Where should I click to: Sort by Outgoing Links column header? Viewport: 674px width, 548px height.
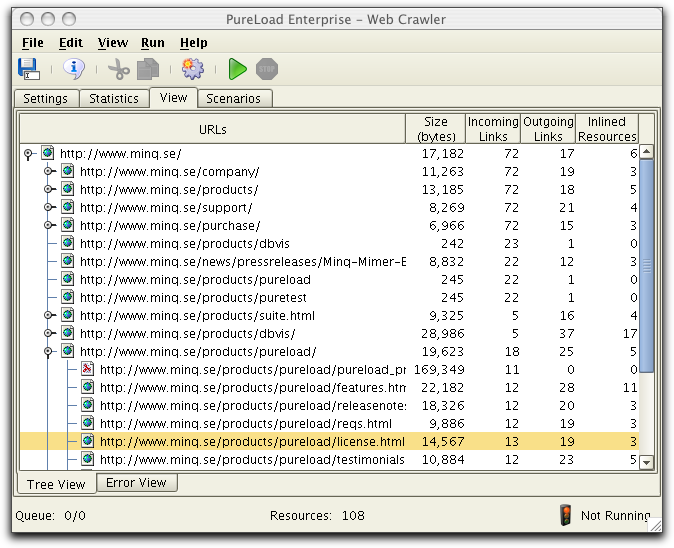click(x=548, y=129)
